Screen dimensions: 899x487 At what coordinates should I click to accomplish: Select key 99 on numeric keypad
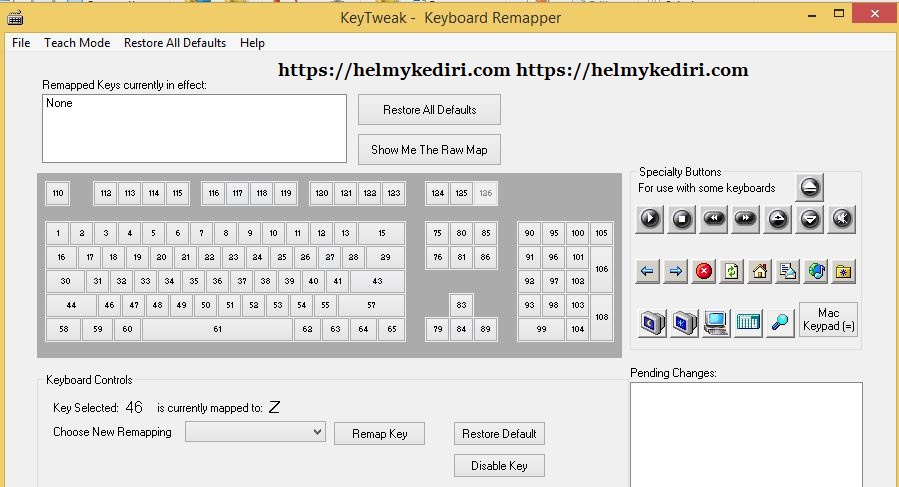coord(541,329)
